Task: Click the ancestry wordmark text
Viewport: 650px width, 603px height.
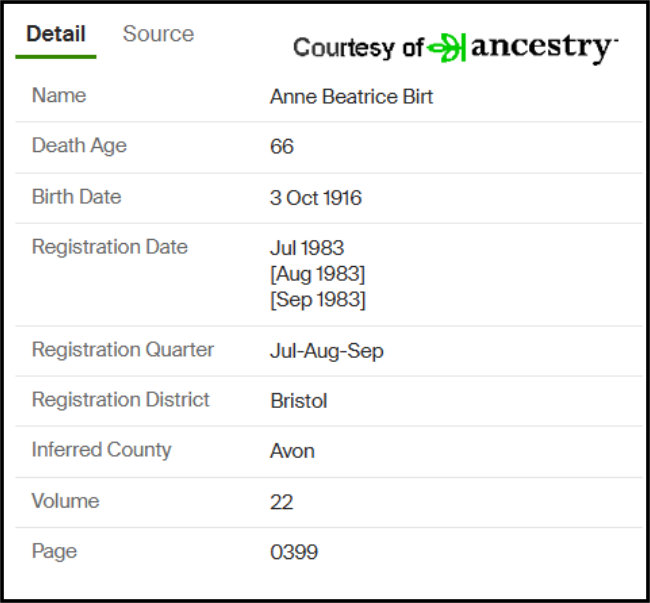Action: point(544,47)
